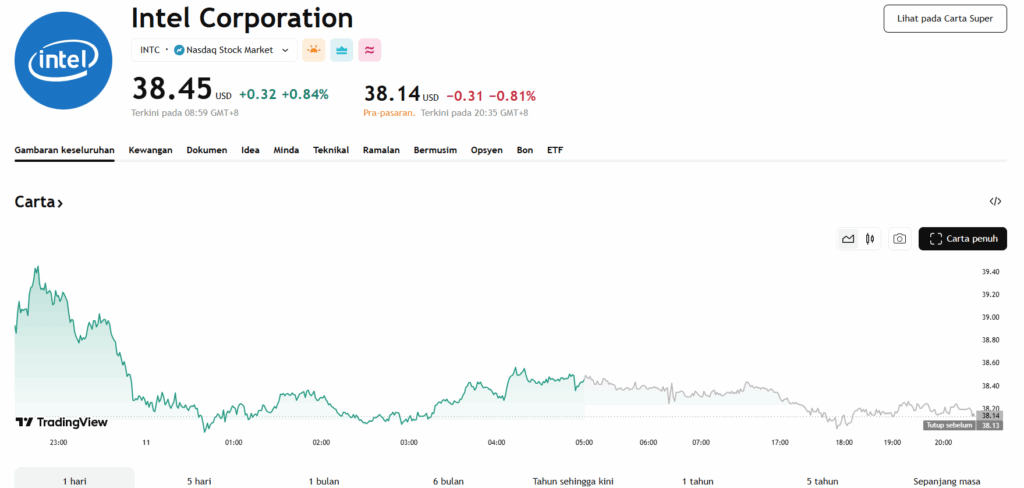The height and width of the screenshot is (488, 1024).
Task: Select the 6 bulan time range
Action: pos(448,480)
